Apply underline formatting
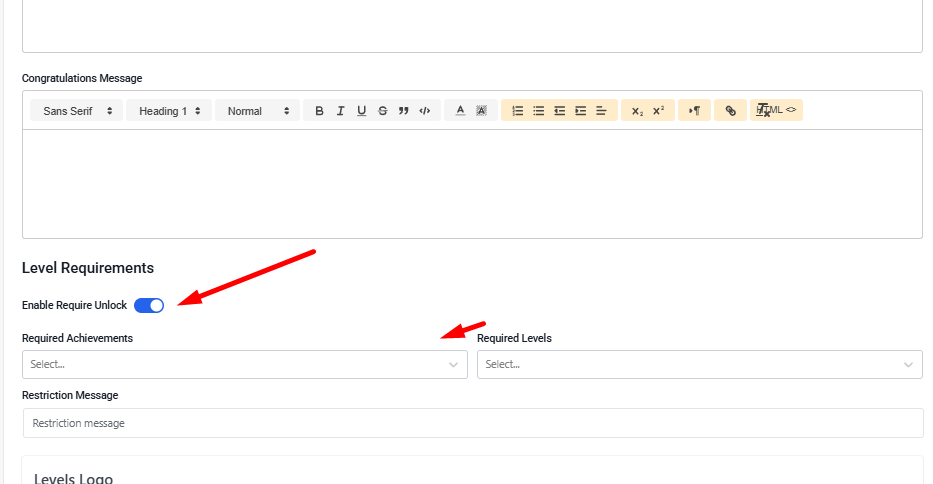 click(x=361, y=111)
